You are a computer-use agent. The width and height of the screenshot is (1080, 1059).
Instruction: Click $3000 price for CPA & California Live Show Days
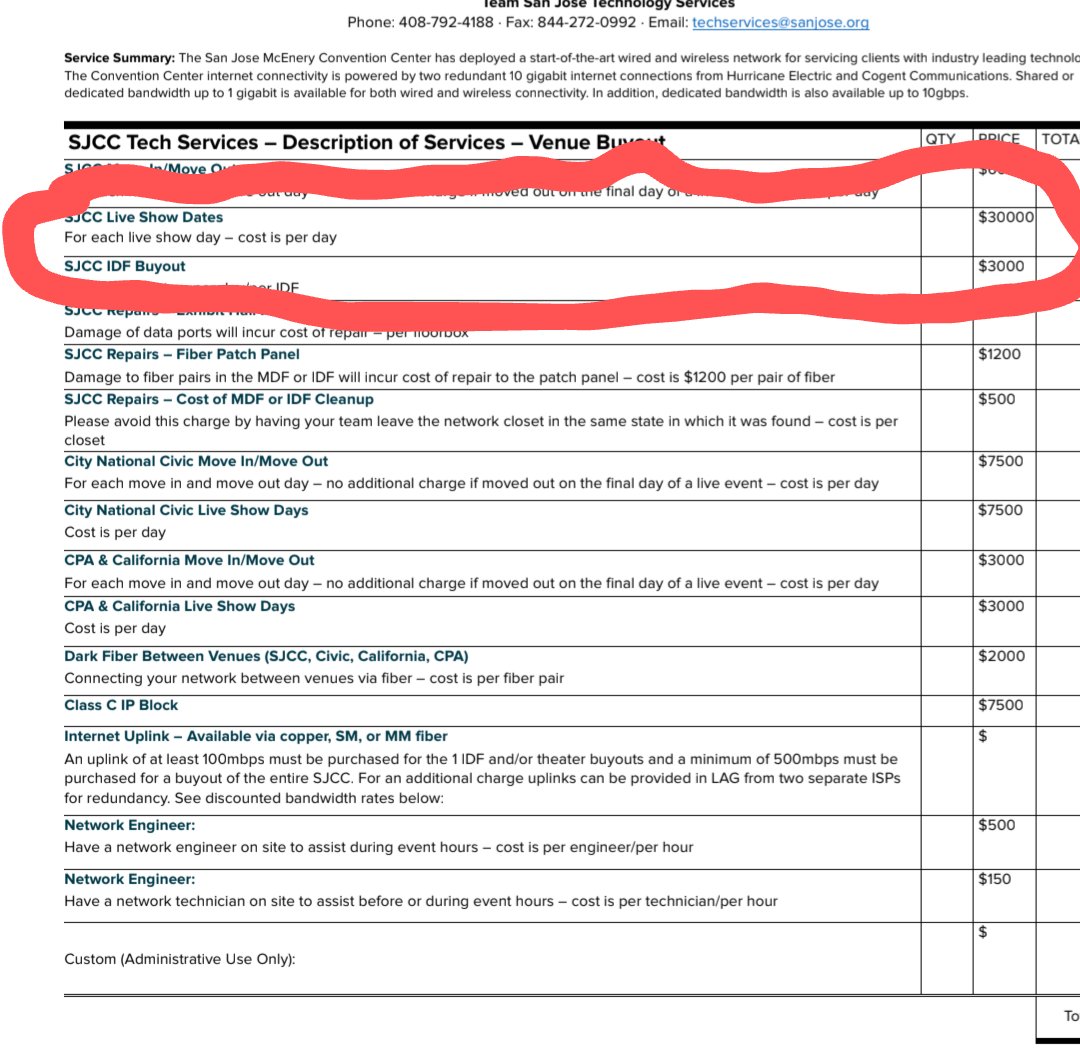(1001, 606)
